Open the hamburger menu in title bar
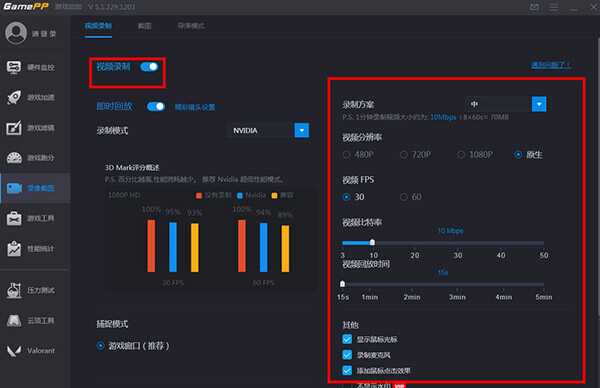Viewport: 600px width, 388px height. click(x=553, y=7)
